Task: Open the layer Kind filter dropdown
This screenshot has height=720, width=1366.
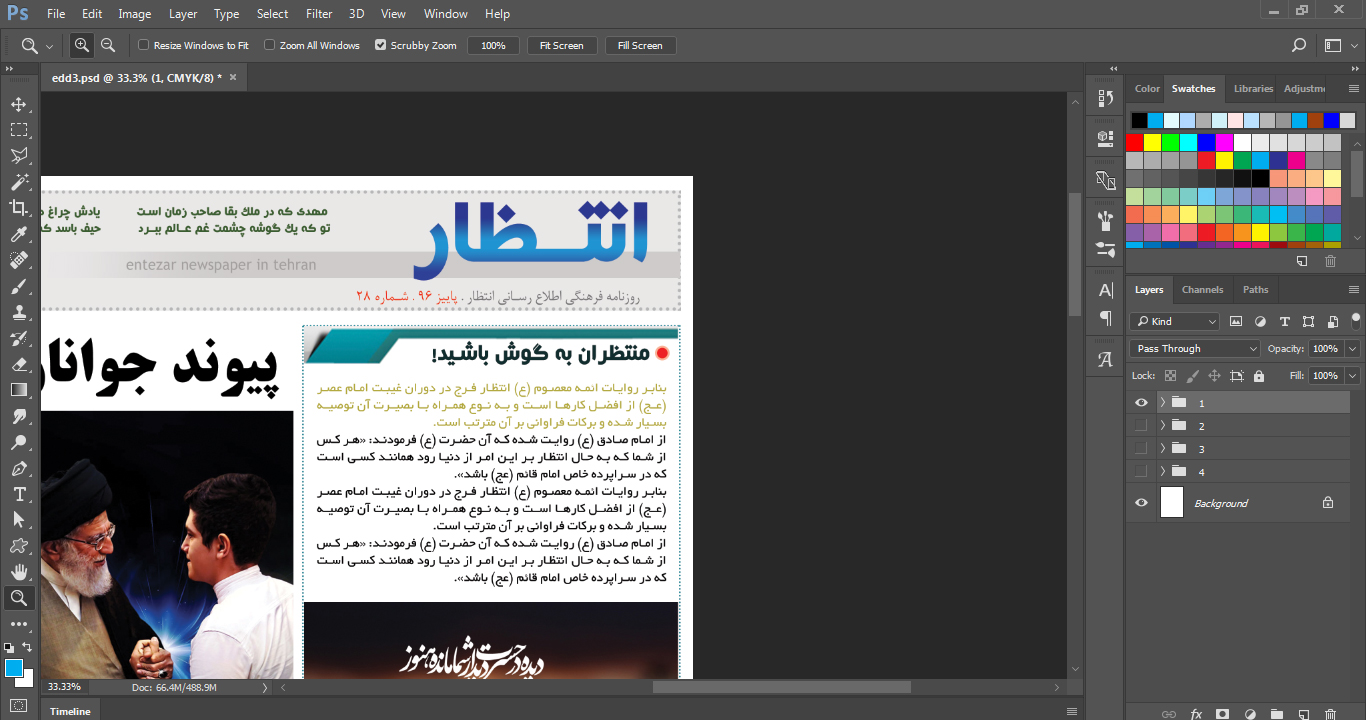Action: [x=1175, y=321]
